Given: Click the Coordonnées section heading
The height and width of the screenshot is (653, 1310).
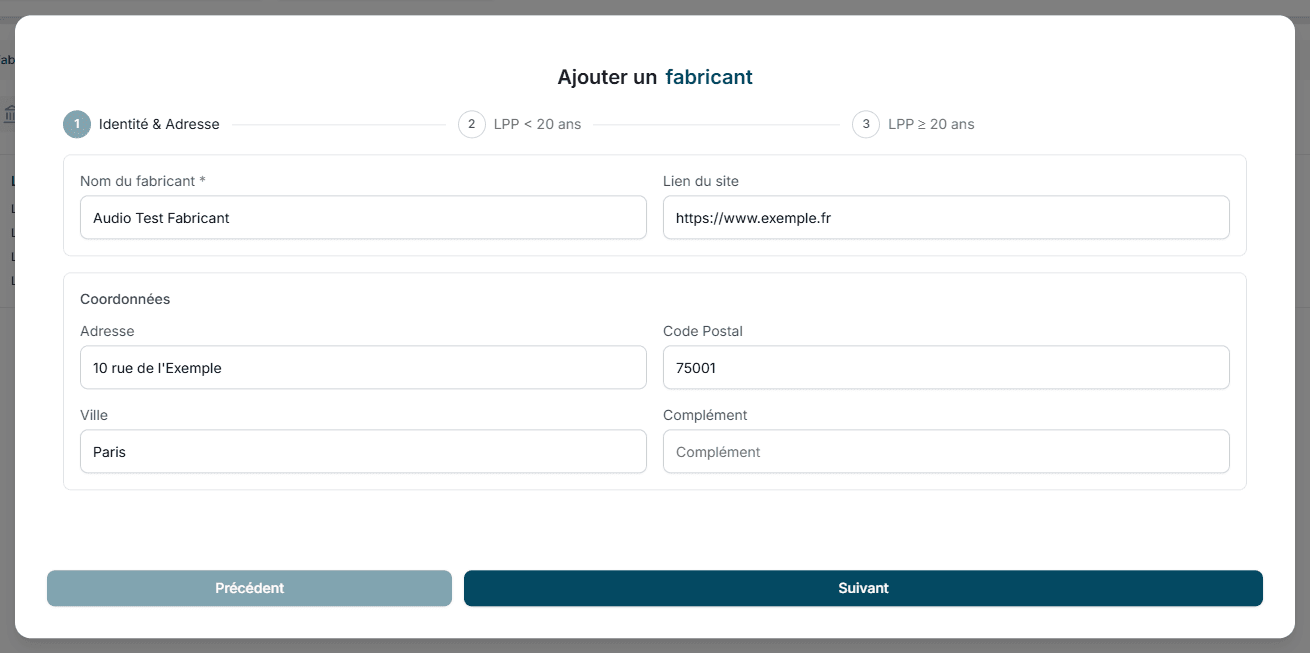Looking at the screenshot, I should [x=125, y=299].
